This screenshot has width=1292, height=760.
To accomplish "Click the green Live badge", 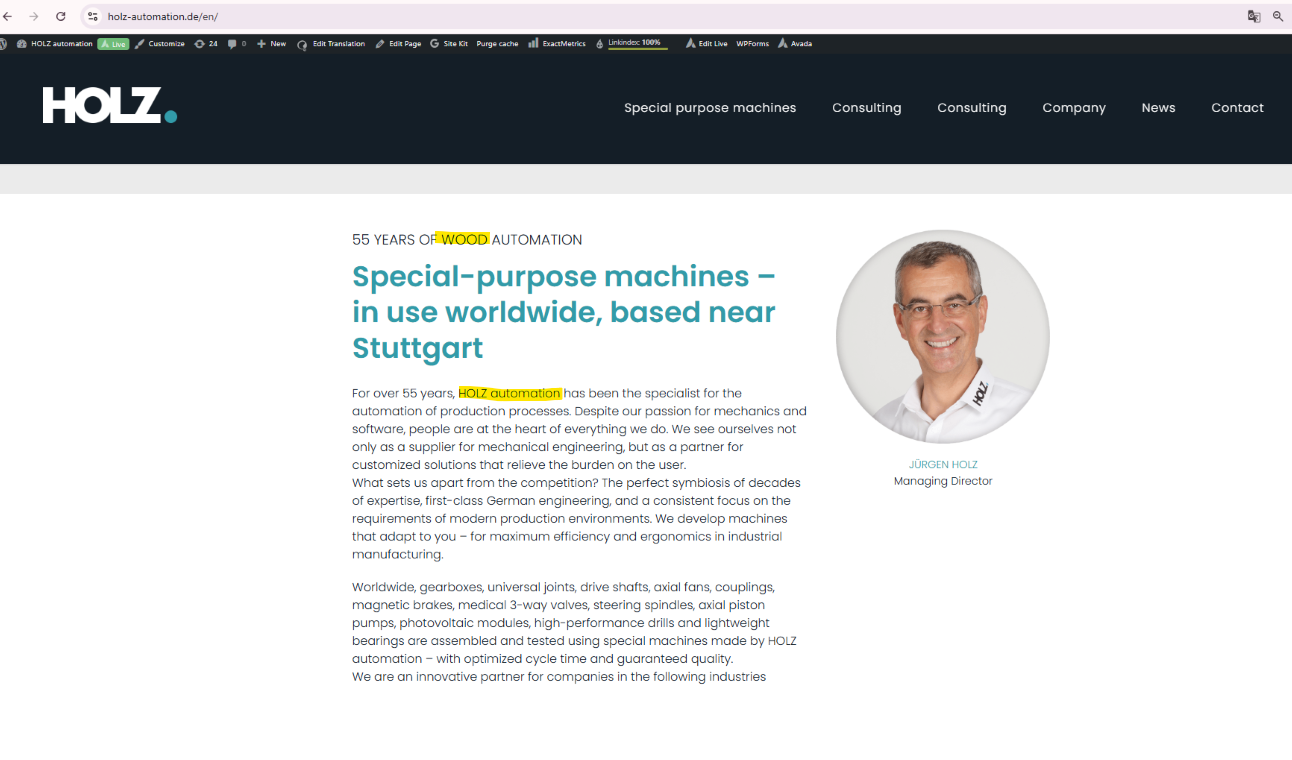I will coord(113,44).
